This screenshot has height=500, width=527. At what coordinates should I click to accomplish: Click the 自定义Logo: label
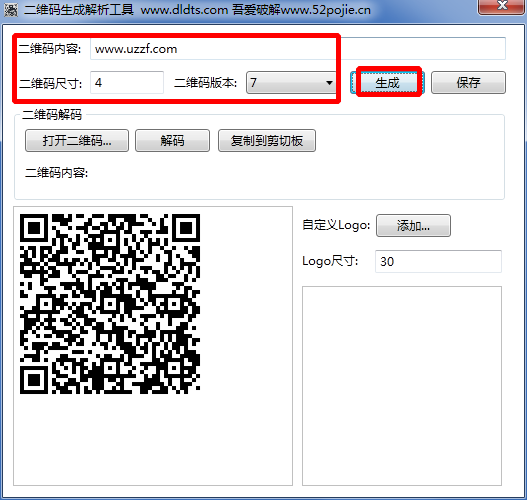(x=336, y=225)
